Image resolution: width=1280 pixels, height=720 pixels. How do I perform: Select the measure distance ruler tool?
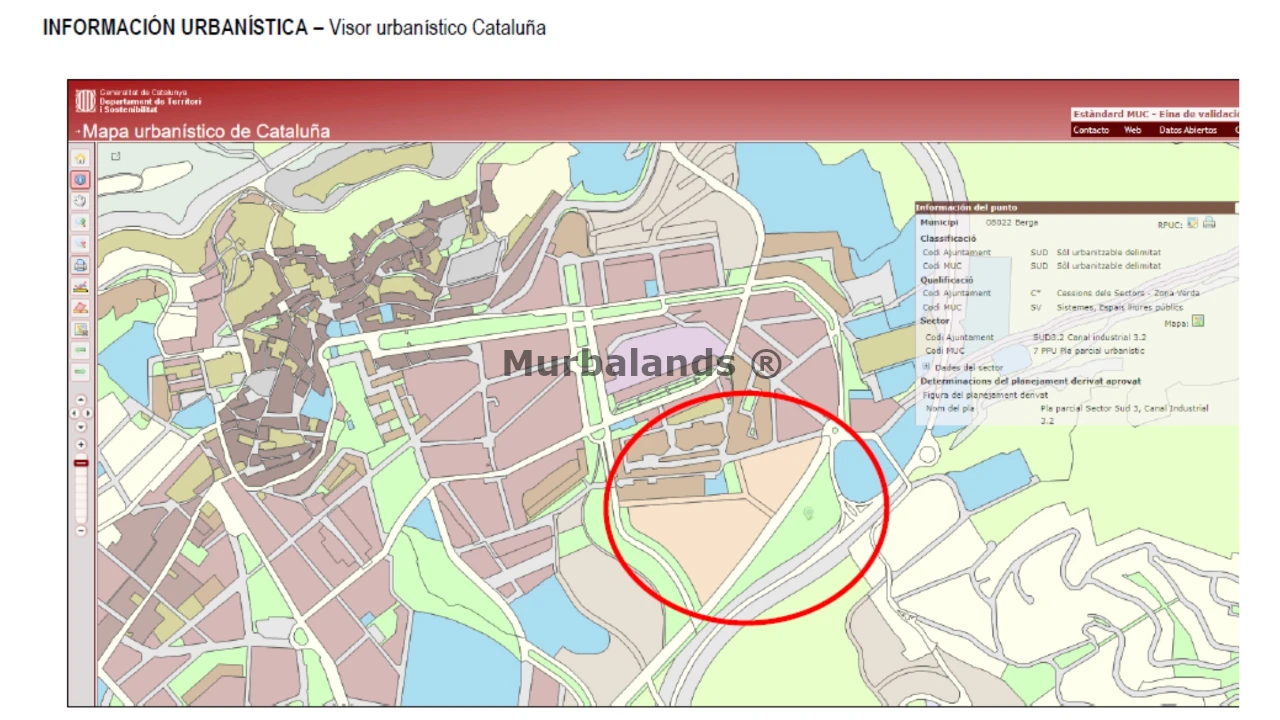click(81, 287)
